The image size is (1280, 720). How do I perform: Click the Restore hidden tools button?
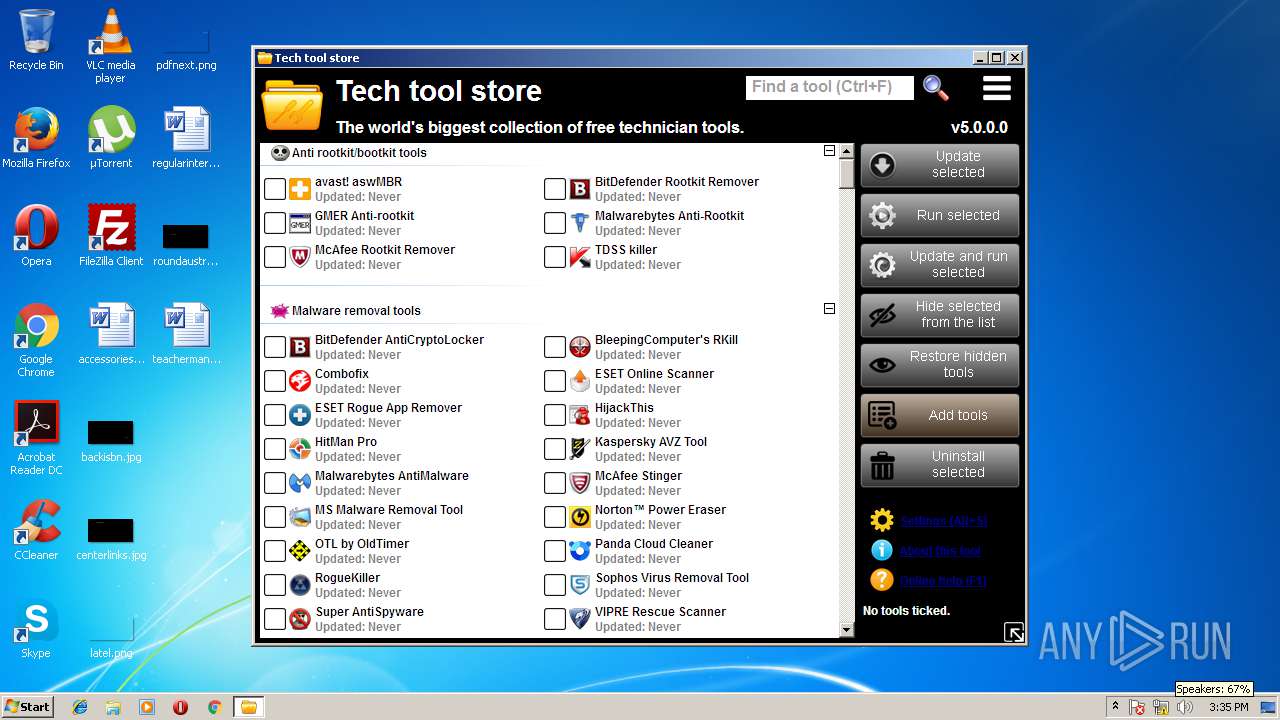tap(940, 365)
